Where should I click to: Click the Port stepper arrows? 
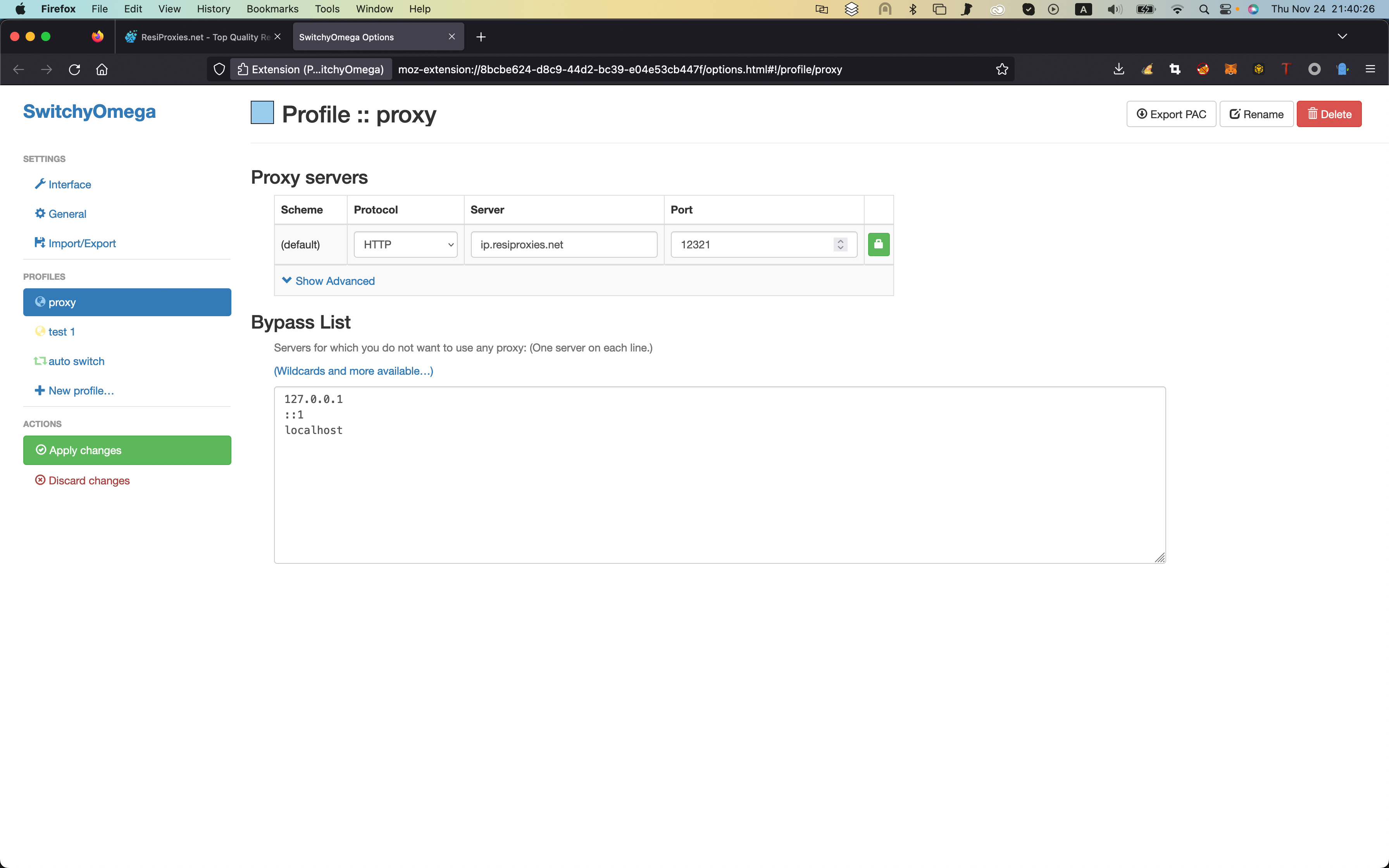click(840, 245)
